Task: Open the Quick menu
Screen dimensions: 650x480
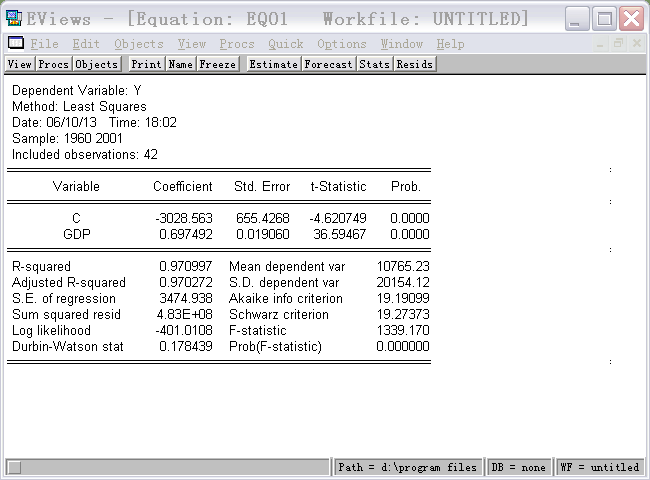Action: click(285, 44)
